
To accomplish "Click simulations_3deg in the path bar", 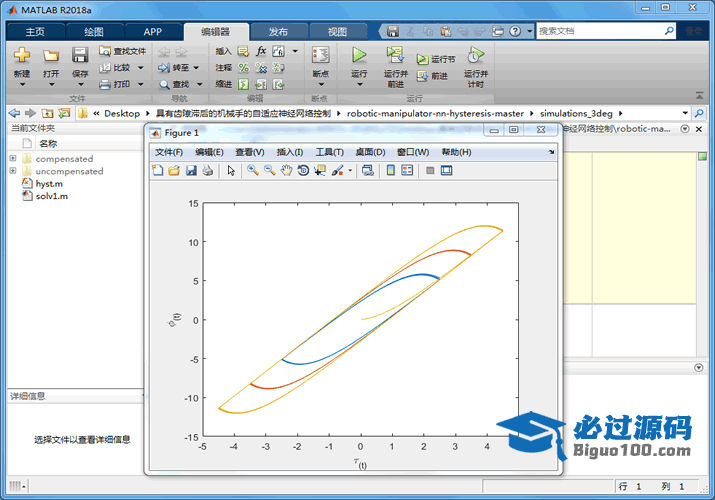I will tap(576, 113).
